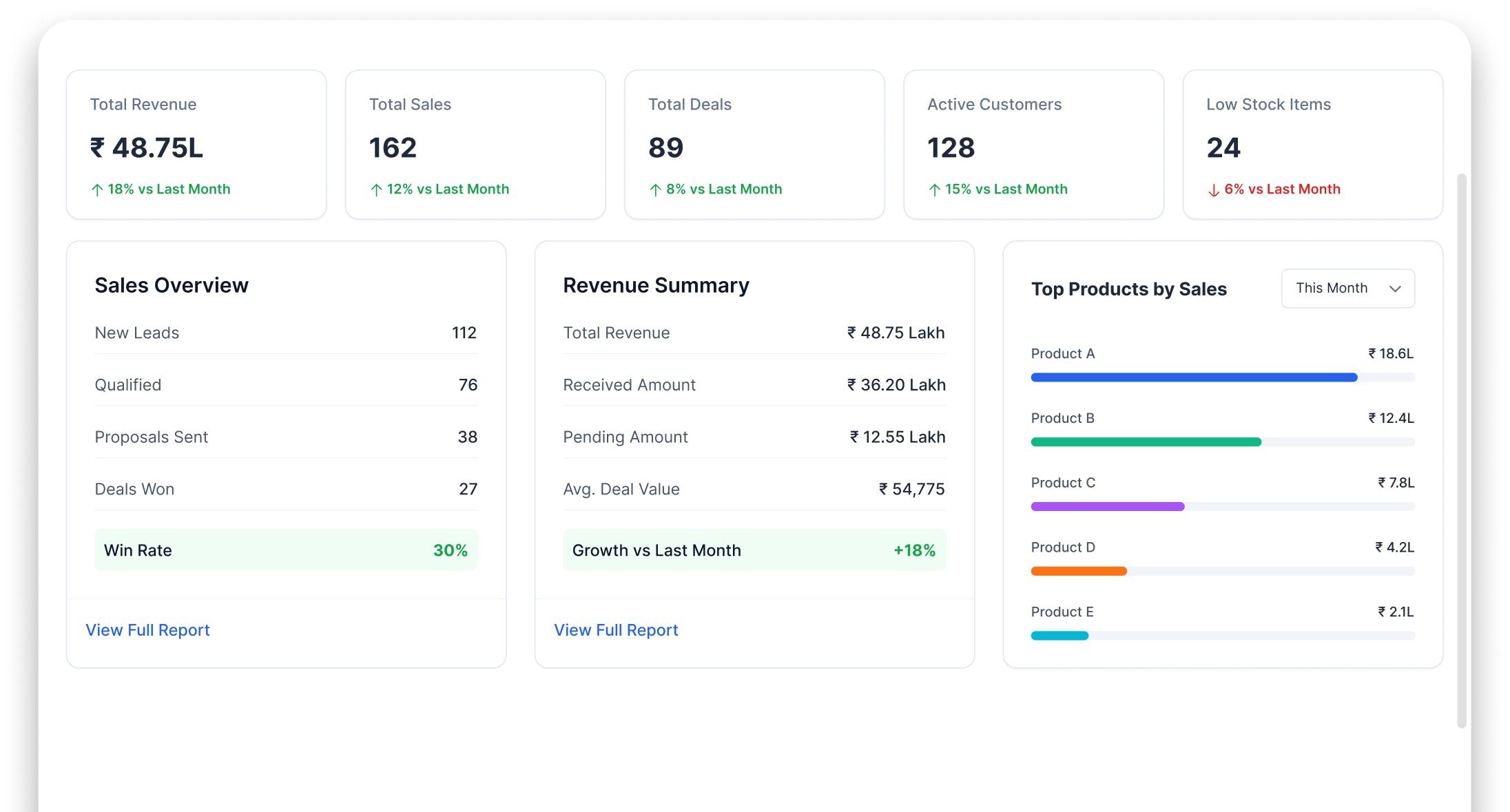Screen dimensions: 1510x812
Task: Click the blue Product A sales bar
Action: [1194, 377]
